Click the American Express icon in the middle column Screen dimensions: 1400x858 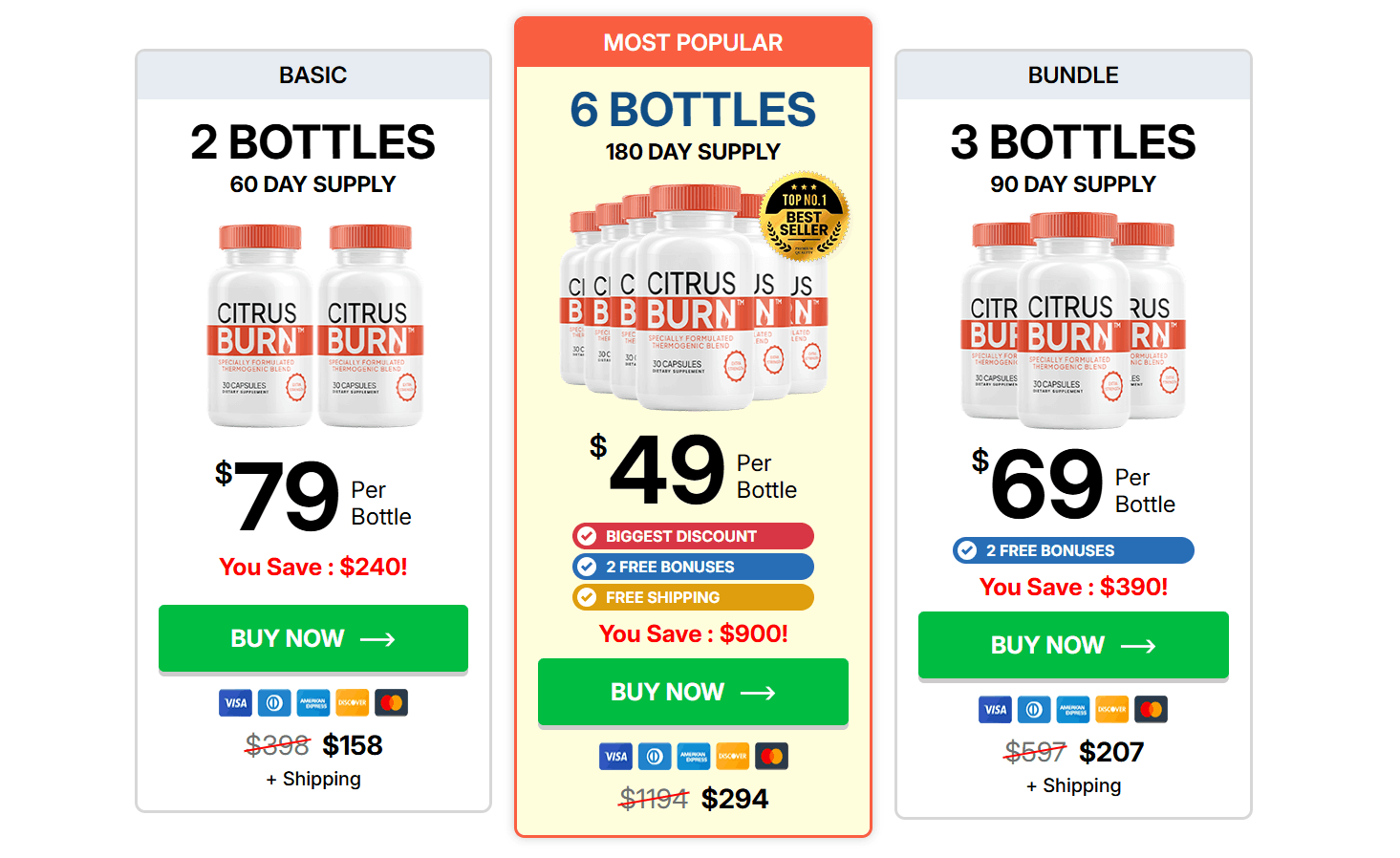694,756
